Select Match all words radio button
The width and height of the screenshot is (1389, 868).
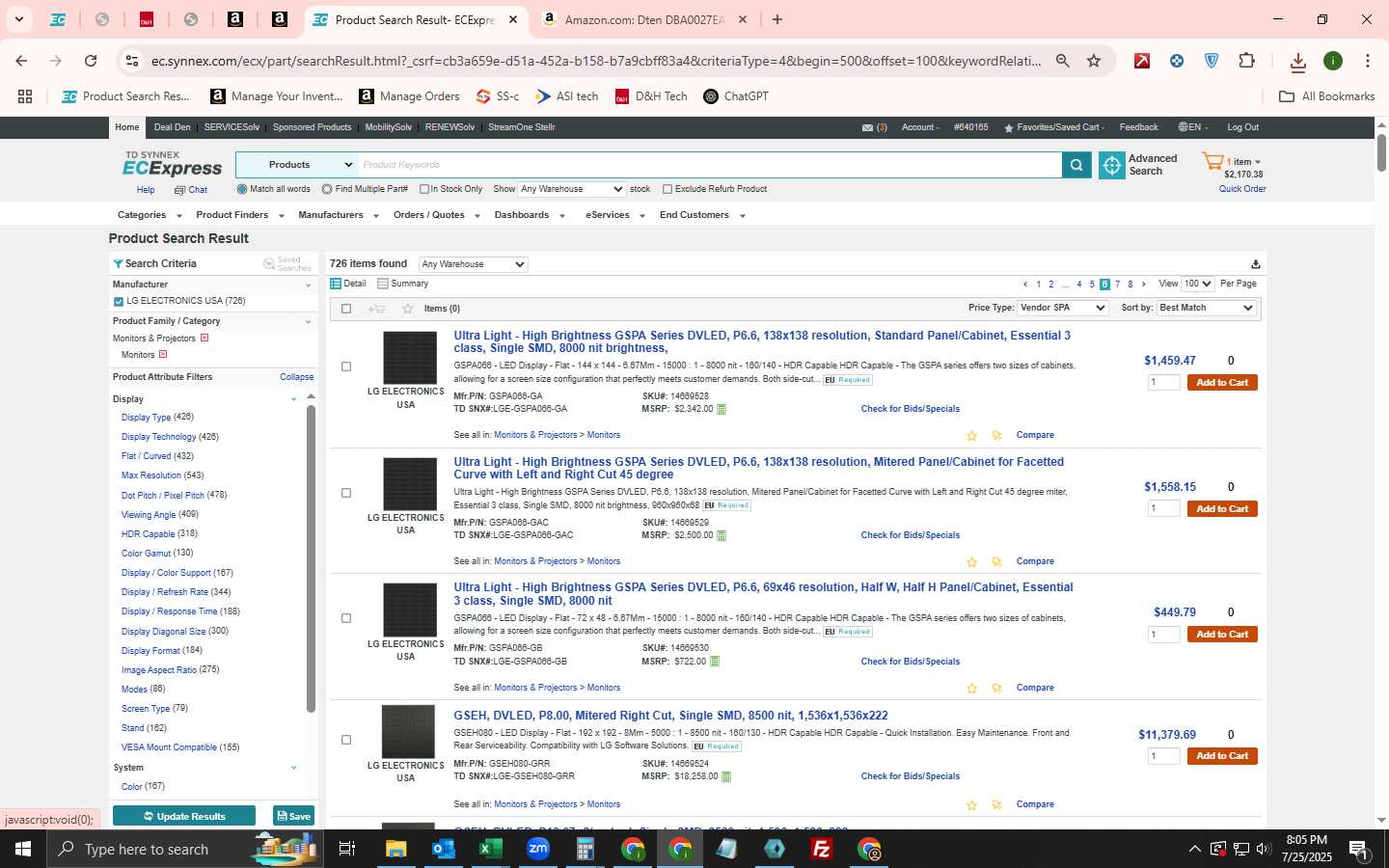click(x=242, y=189)
